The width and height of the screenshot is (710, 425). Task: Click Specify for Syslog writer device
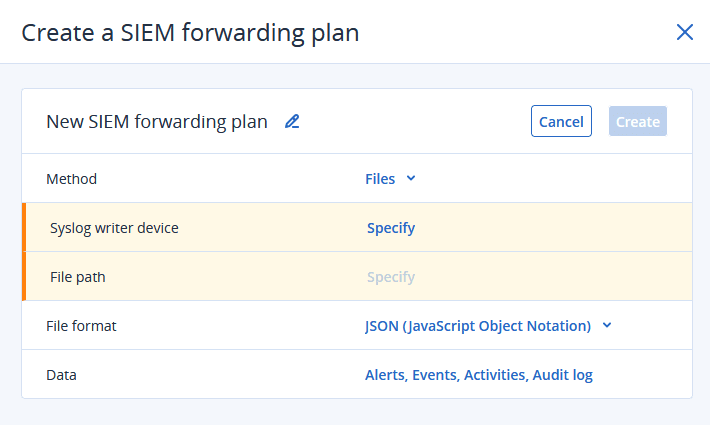coord(391,228)
